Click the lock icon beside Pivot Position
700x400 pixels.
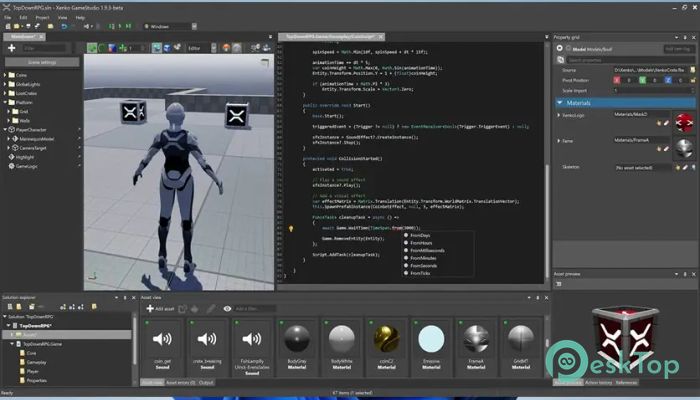coord(693,80)
